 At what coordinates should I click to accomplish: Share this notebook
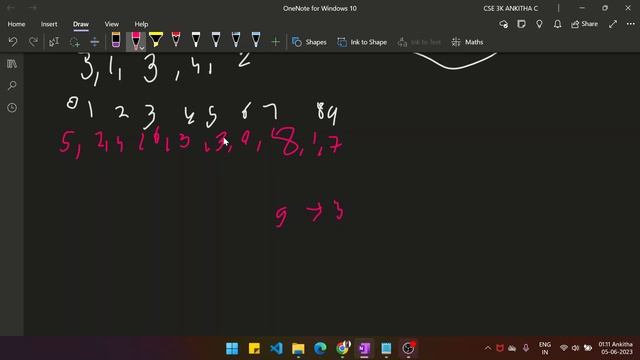pos(584,24)
